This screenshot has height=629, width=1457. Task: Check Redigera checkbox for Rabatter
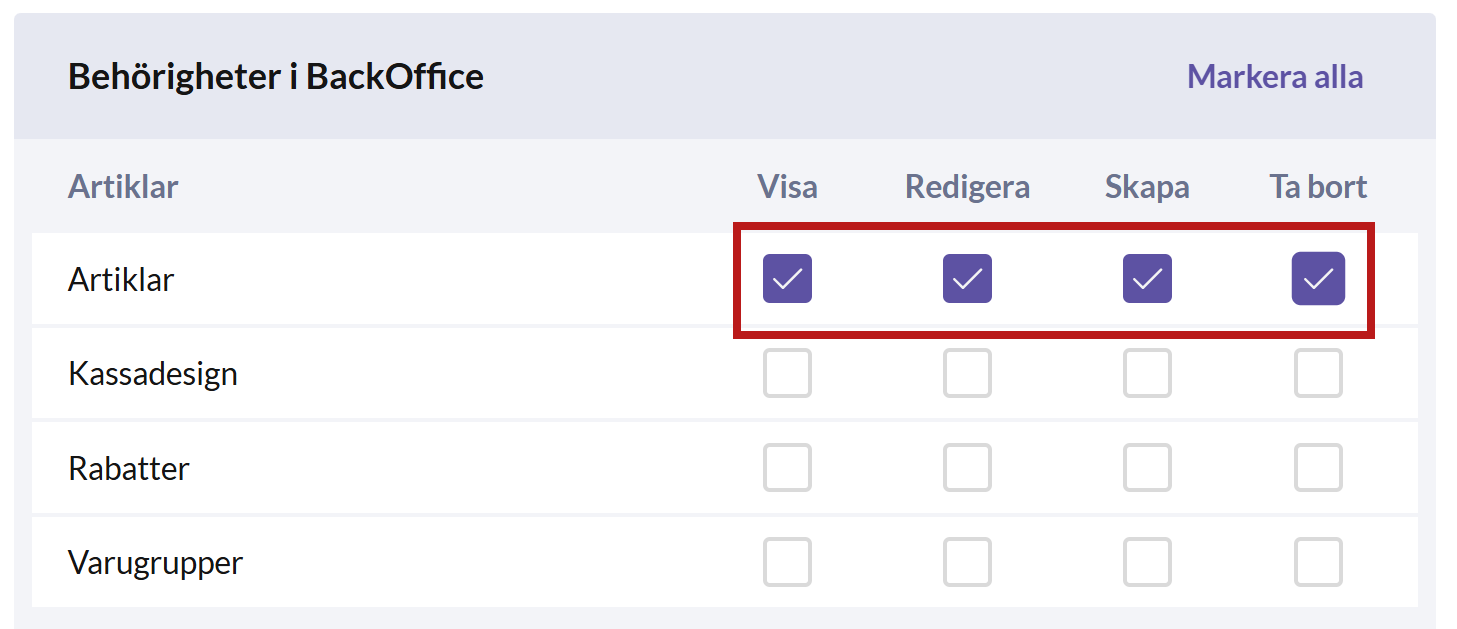pyautogui.click(x=967, y=467)
